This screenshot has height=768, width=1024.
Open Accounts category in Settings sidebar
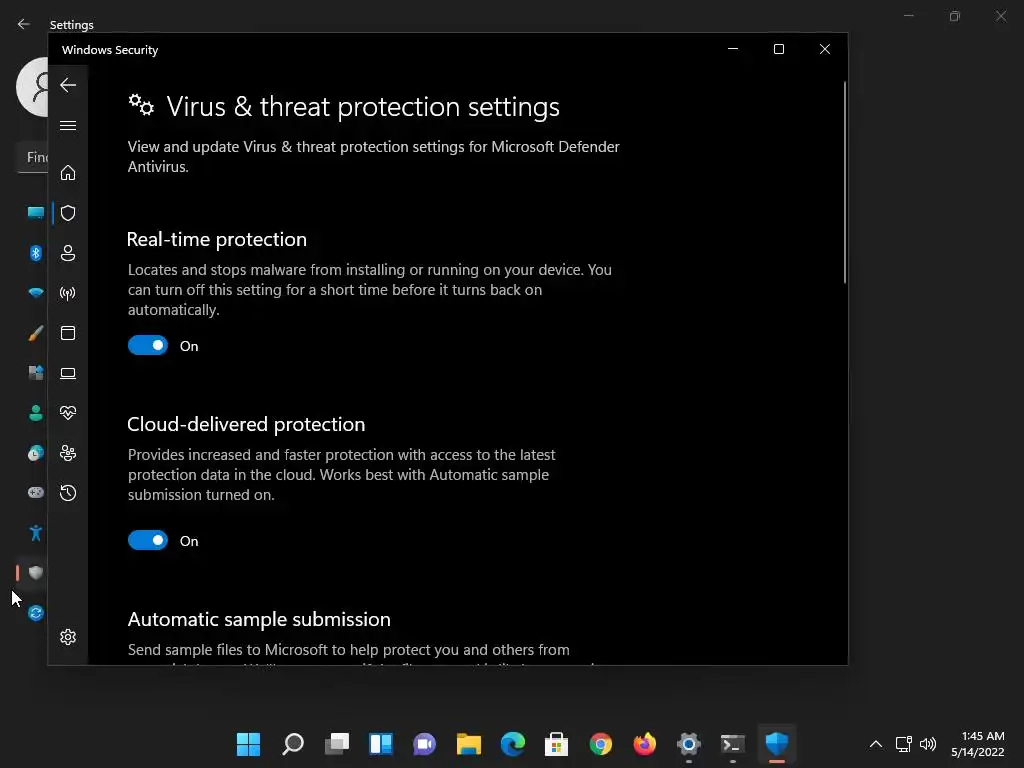(x=35, y=413)
